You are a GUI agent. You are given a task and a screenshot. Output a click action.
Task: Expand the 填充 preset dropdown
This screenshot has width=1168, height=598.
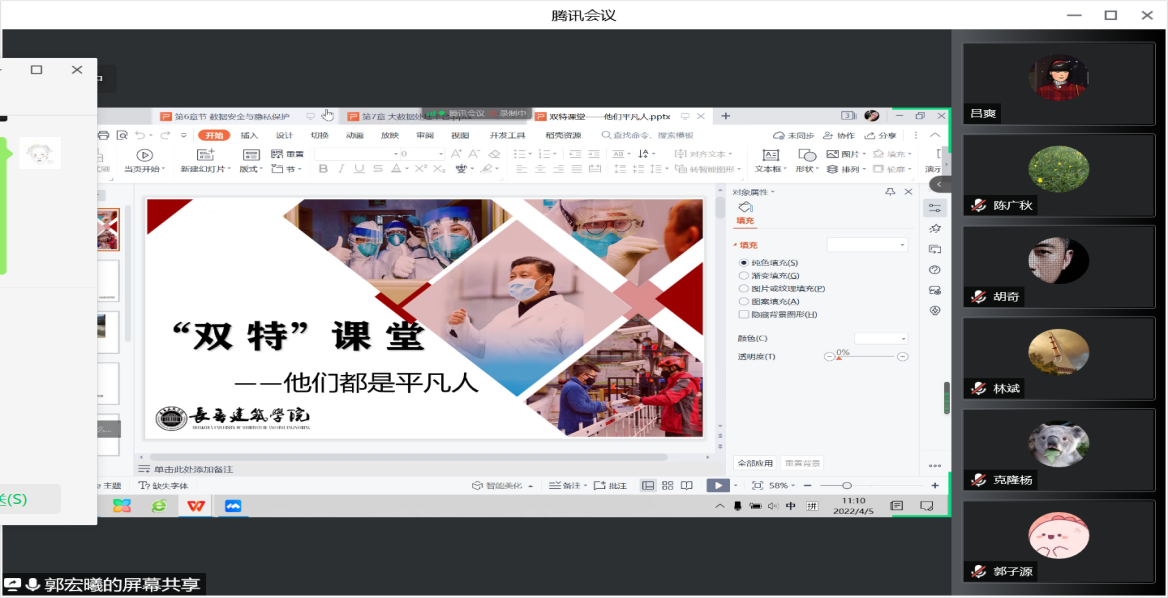[x=866, y=245]
